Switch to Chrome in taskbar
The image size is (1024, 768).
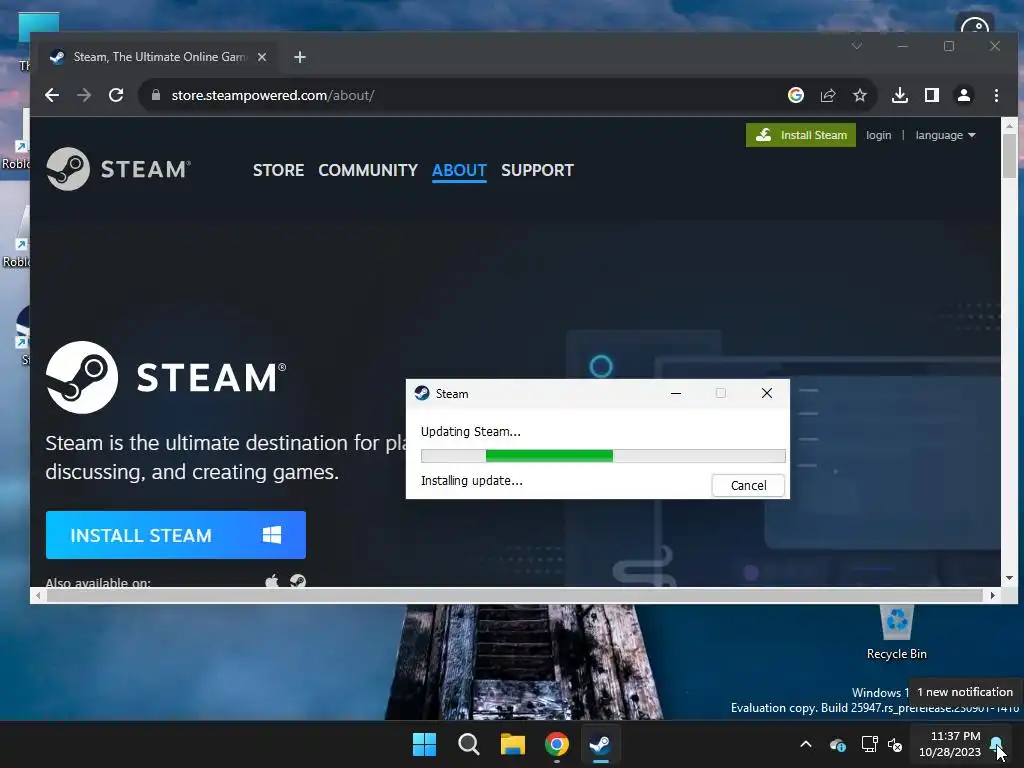click(556, 744)
